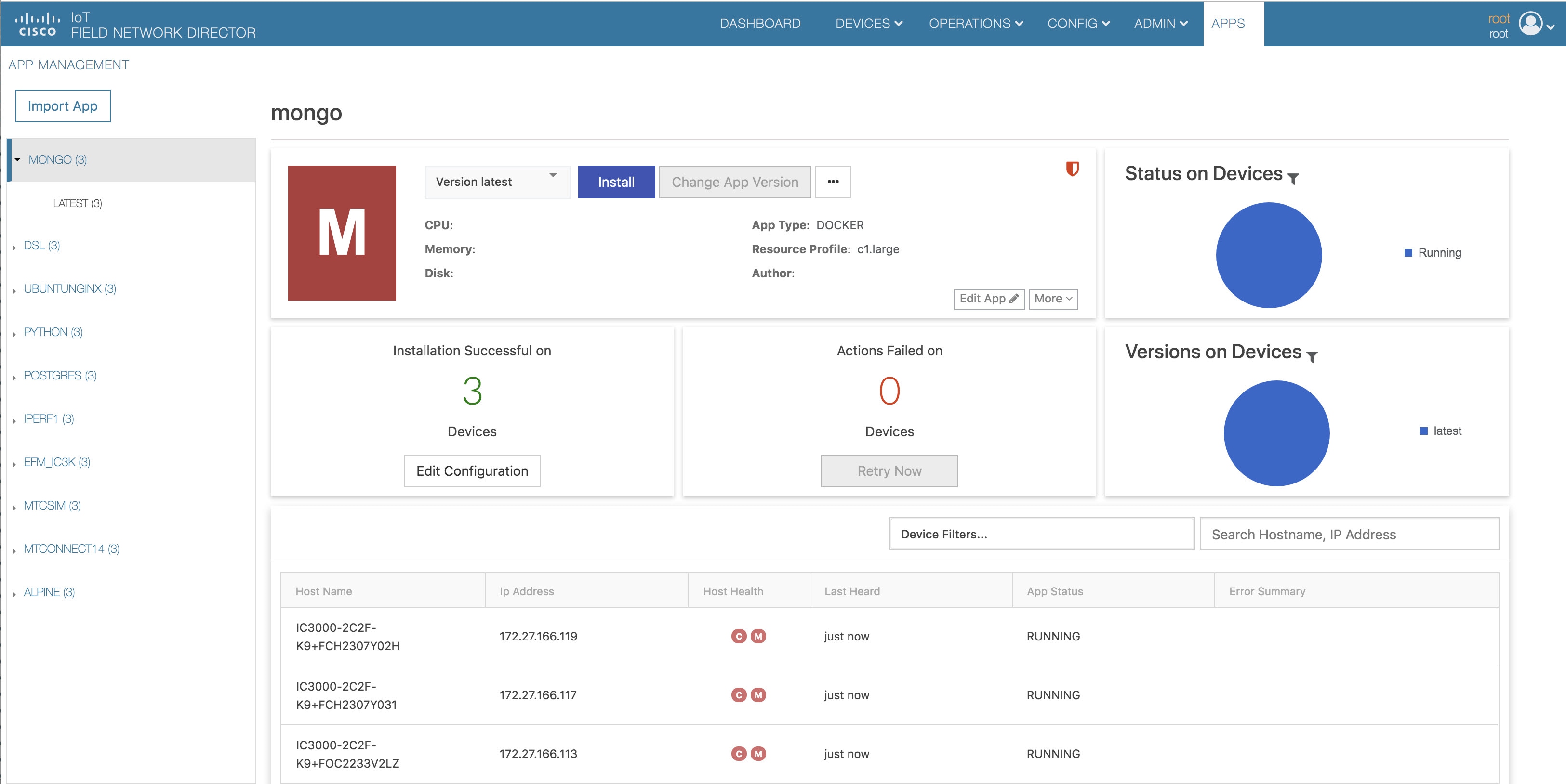The image size is (1566, 784).
Task: Toggle Running legend entry in status chart
Action: (1433, 253)
